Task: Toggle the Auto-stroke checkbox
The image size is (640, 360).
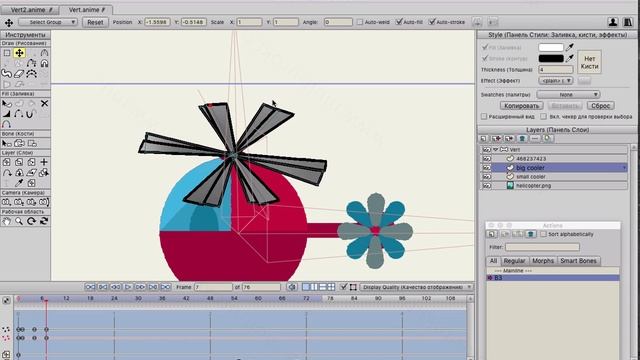Action: [432, 22]
